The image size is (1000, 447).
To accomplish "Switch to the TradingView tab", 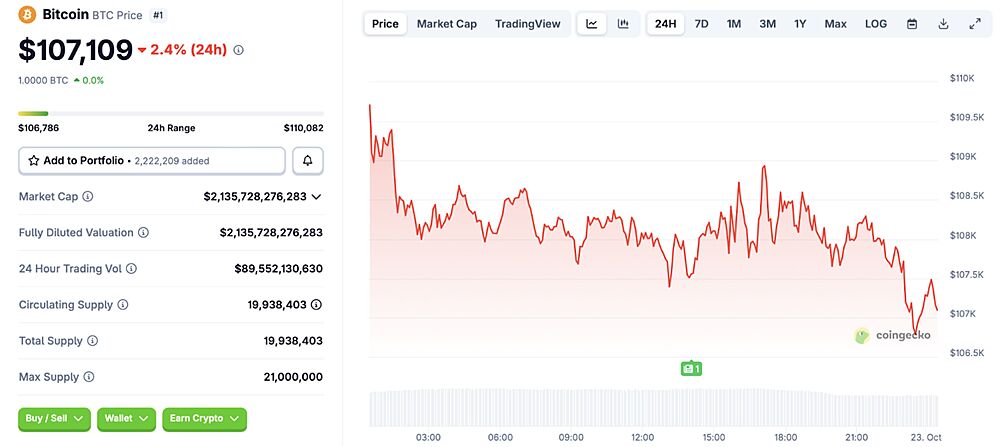I will pyautogui.click(x=527, y=24).
